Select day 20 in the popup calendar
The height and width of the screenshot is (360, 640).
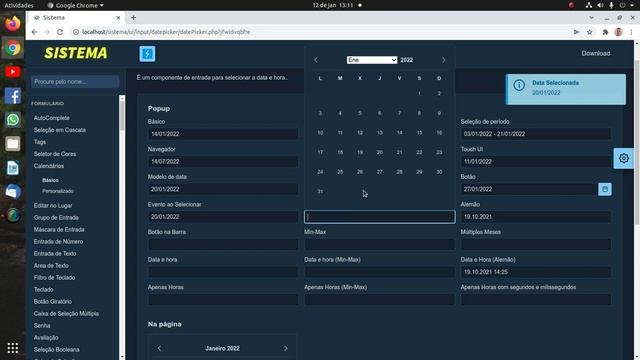tap(380, 152)
